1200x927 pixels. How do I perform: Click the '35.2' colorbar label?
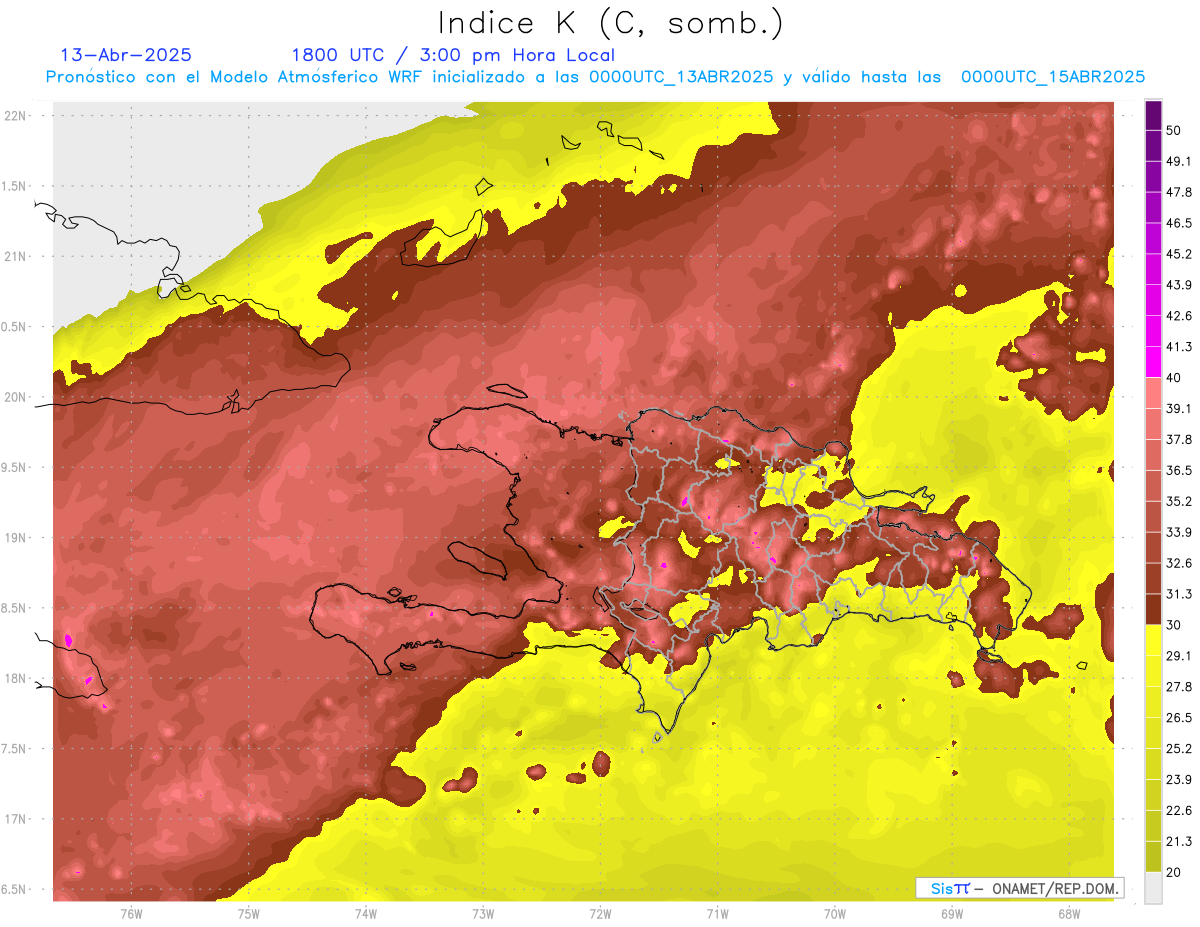[1179, 501]
